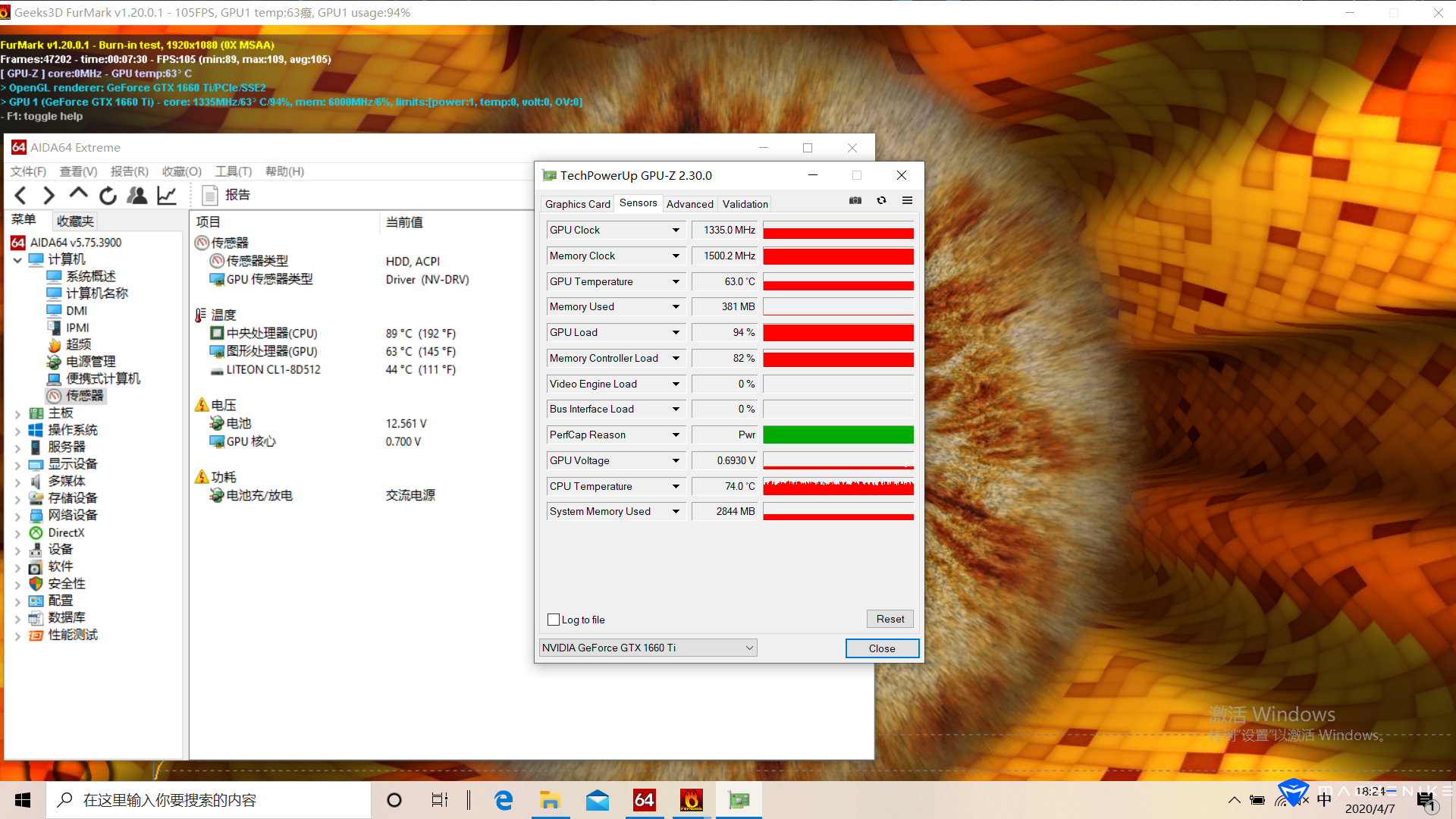Switch to Graphics Card tab in GPU-Z
The width and height of the screenshot is (1456, 819).
(x=578, y=204)
